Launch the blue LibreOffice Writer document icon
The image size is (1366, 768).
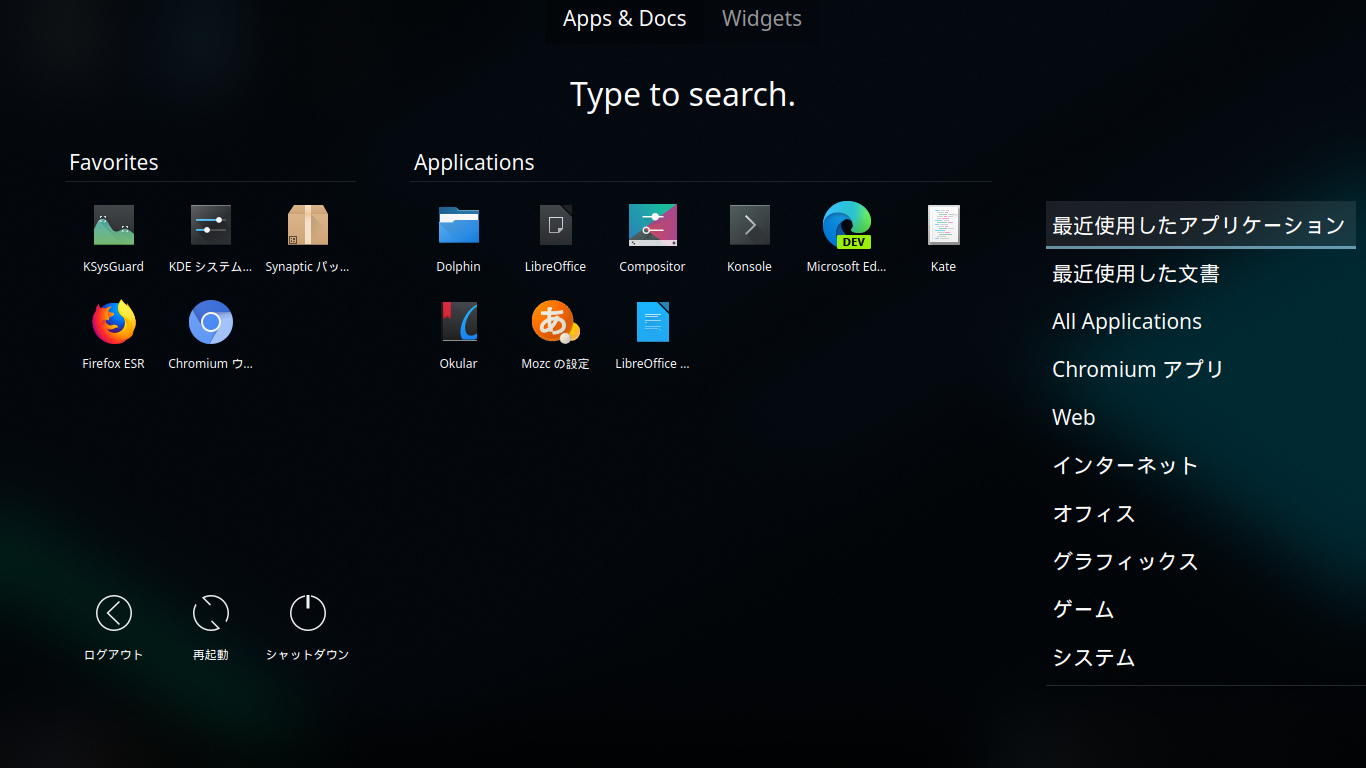point(652,335)
